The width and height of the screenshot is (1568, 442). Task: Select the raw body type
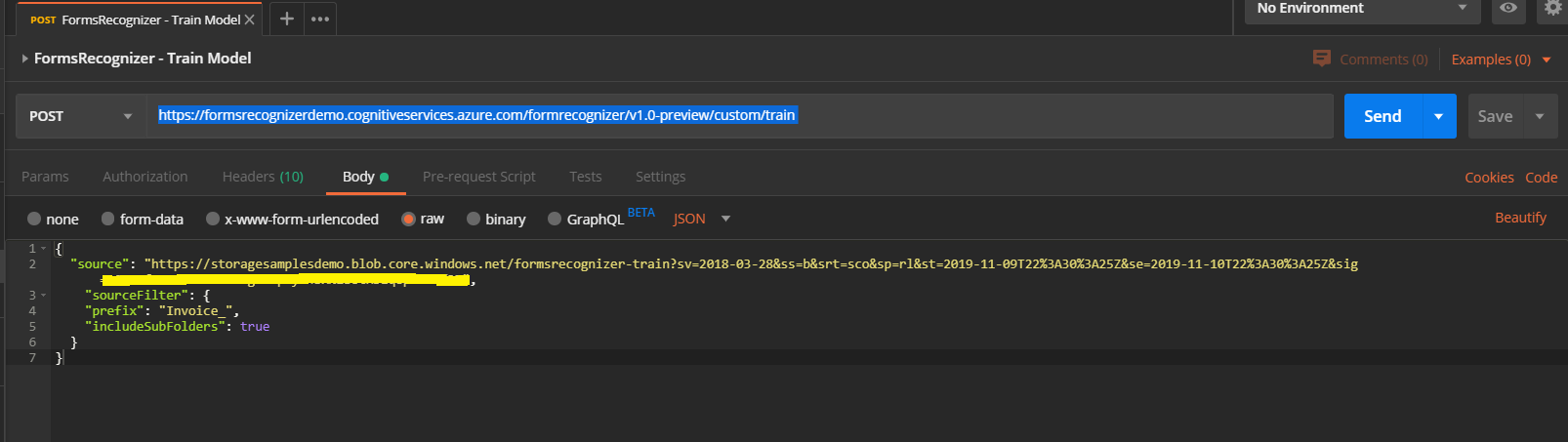point(423,219)
